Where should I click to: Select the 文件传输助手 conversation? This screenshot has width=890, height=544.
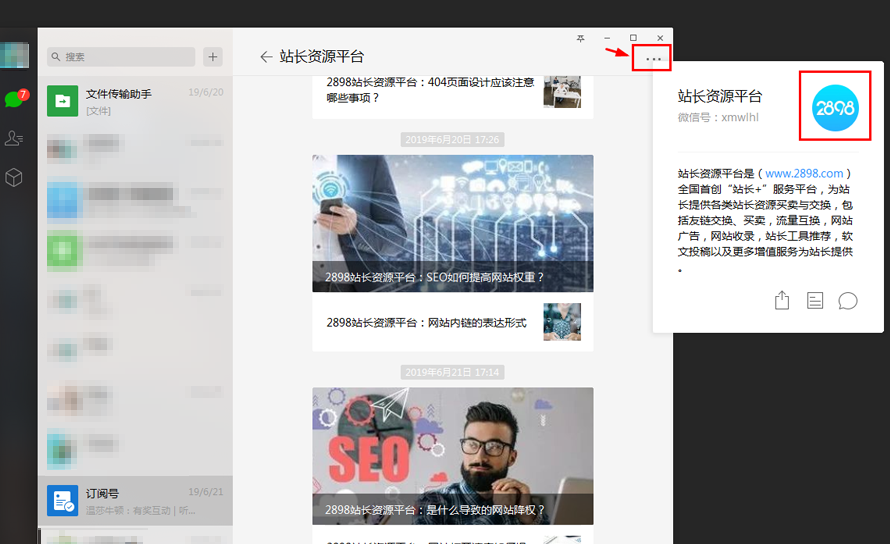135,100
